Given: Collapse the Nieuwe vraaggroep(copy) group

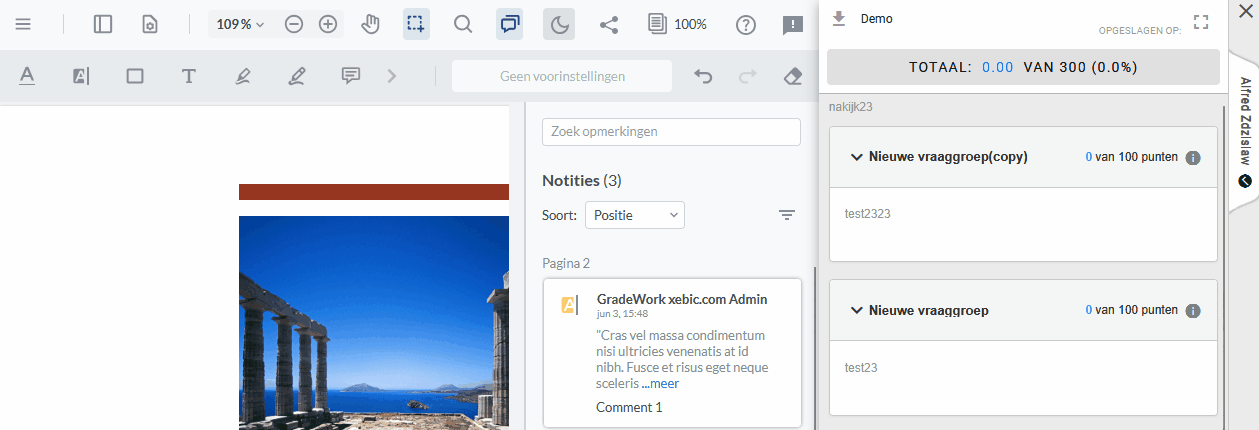Looking at the screenshot, I should [856, 157].
